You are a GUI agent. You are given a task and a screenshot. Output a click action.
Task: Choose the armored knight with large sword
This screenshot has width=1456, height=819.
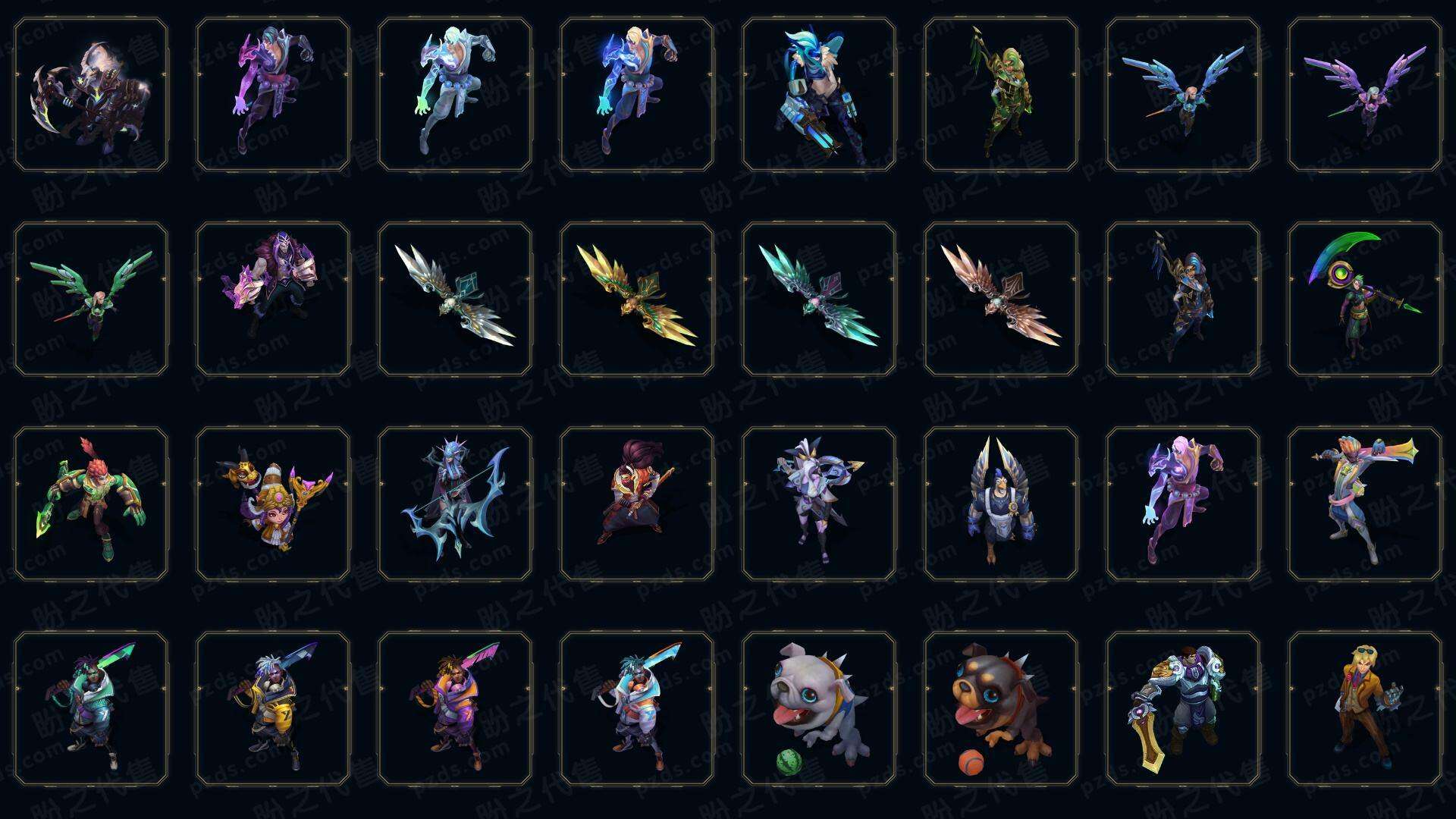[x=1183, y=708]
